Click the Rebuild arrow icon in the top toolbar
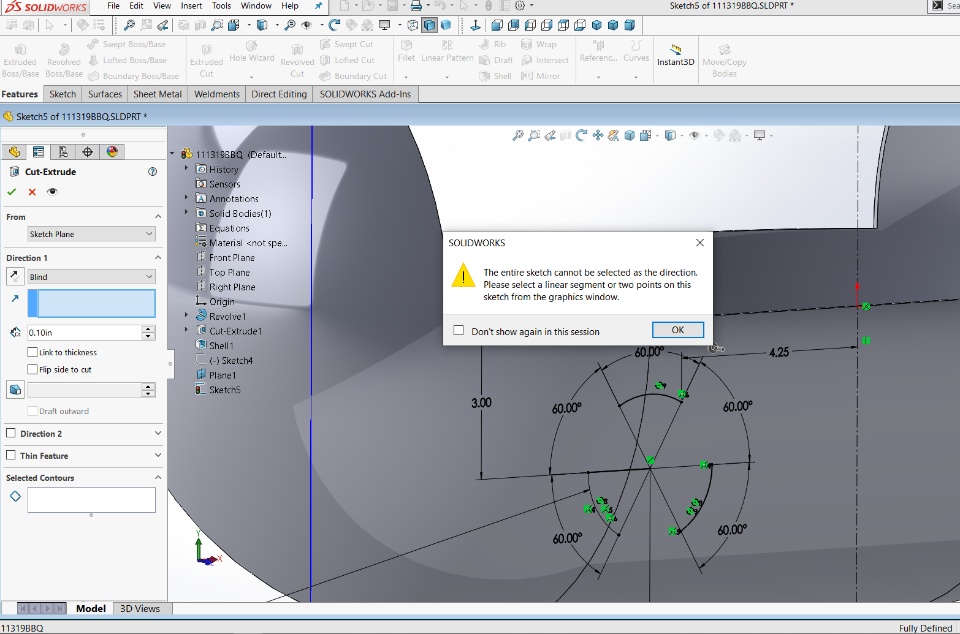Screen dimensions: 960x634 tap(334, 25)
